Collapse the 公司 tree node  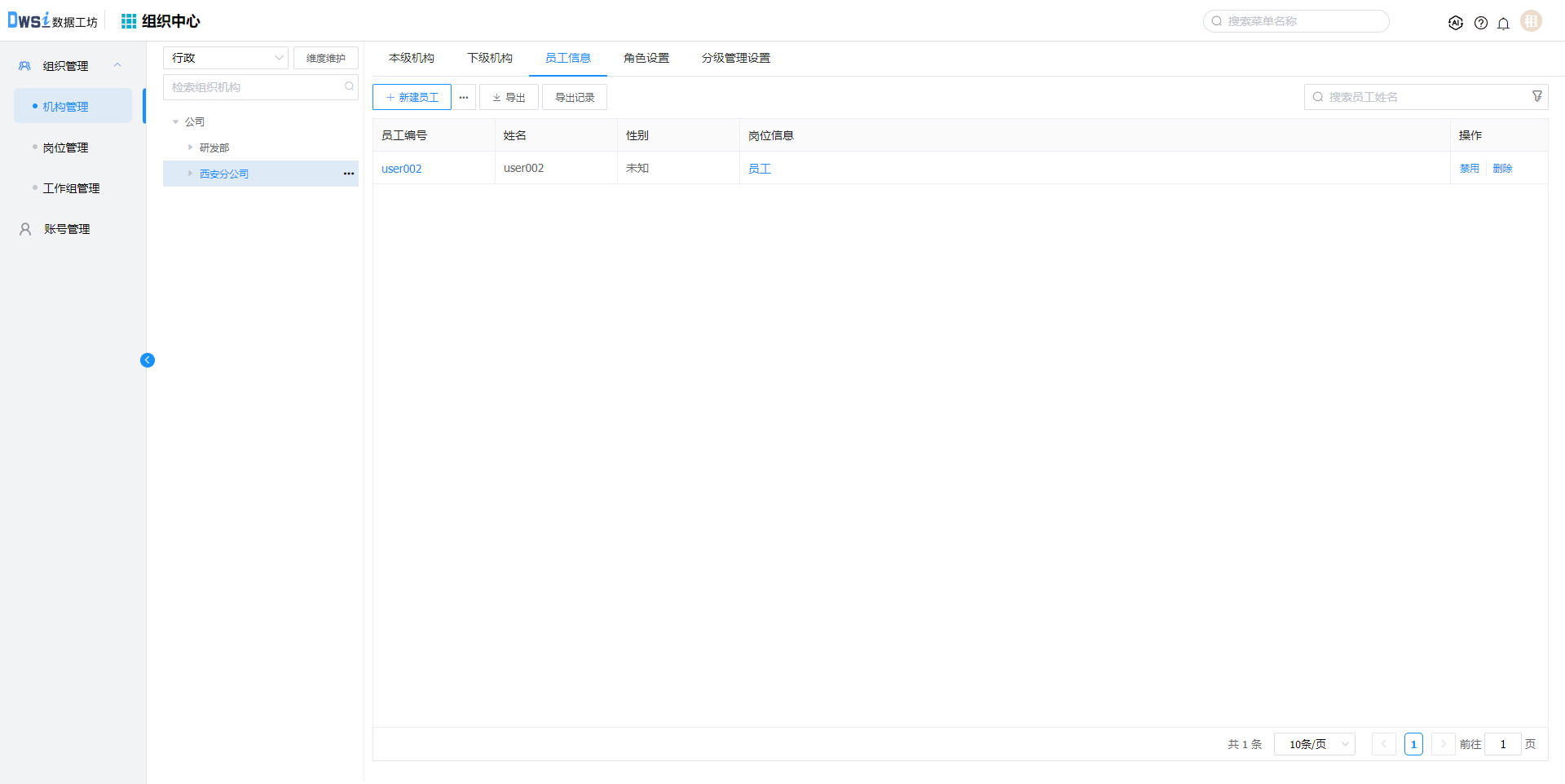point(175,121)
